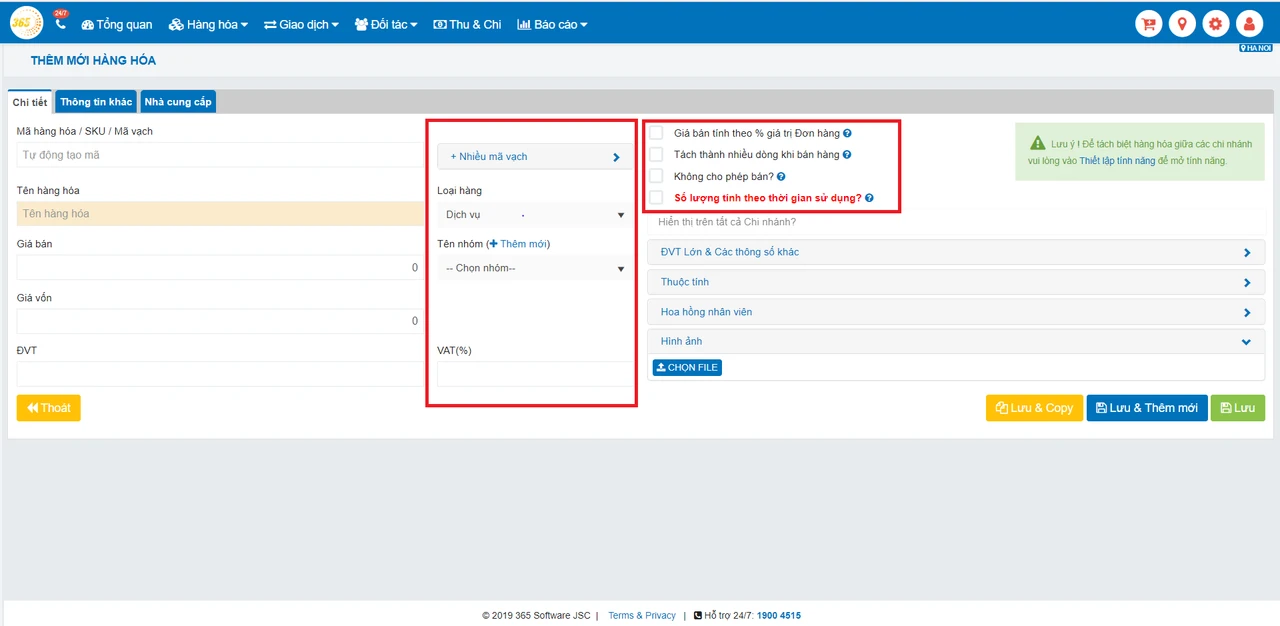Click help icon next to Tách thành nhiều dòng
The image size is (1280, 626).
(847, 155)
